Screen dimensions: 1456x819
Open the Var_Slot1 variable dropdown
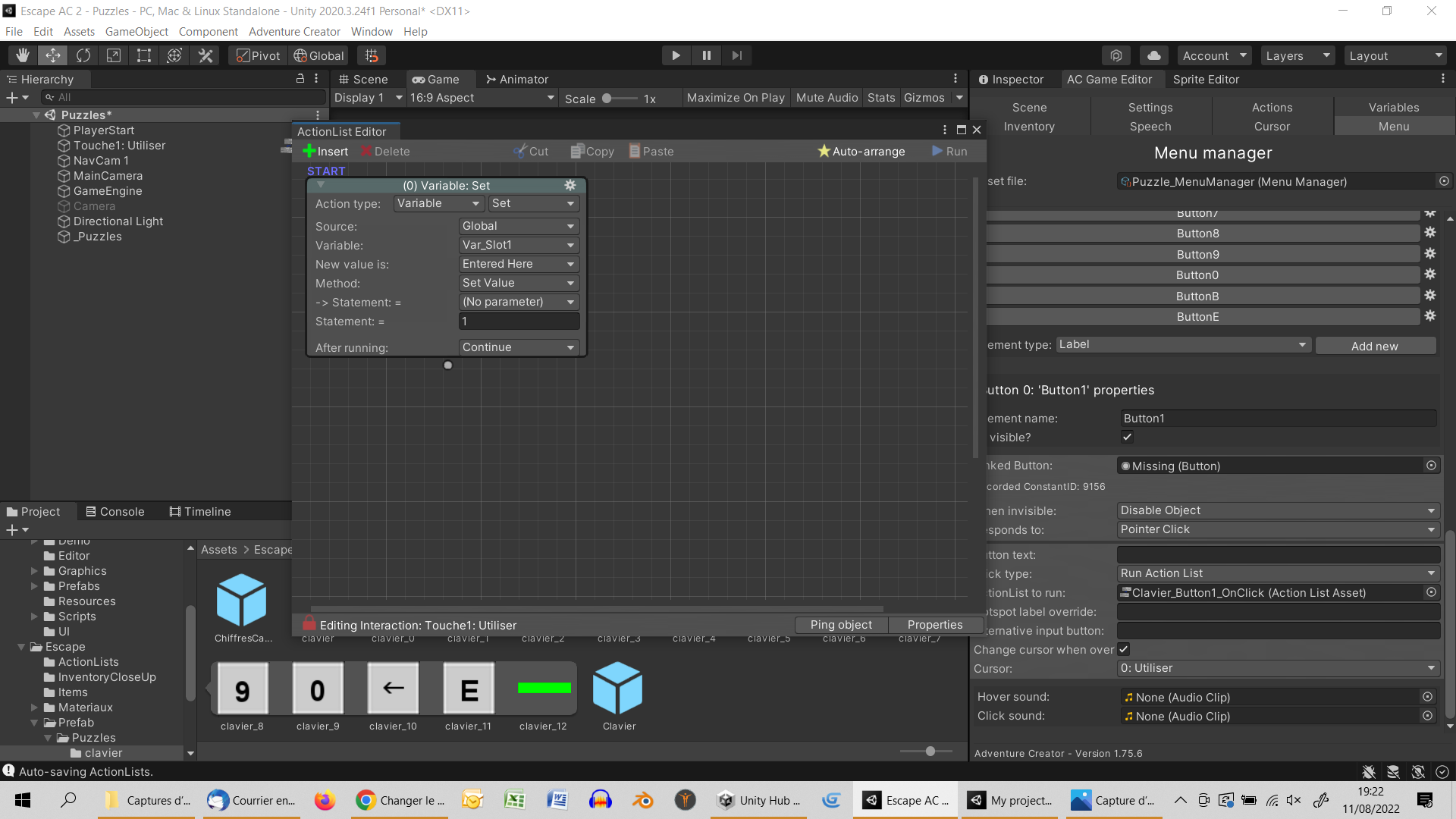pos(519,245)
